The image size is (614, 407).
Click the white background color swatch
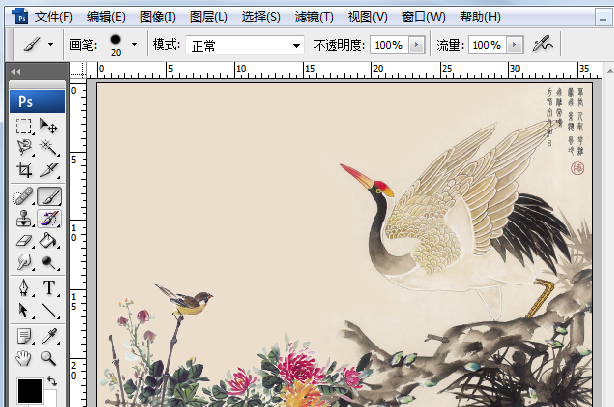tap(50, 398)
